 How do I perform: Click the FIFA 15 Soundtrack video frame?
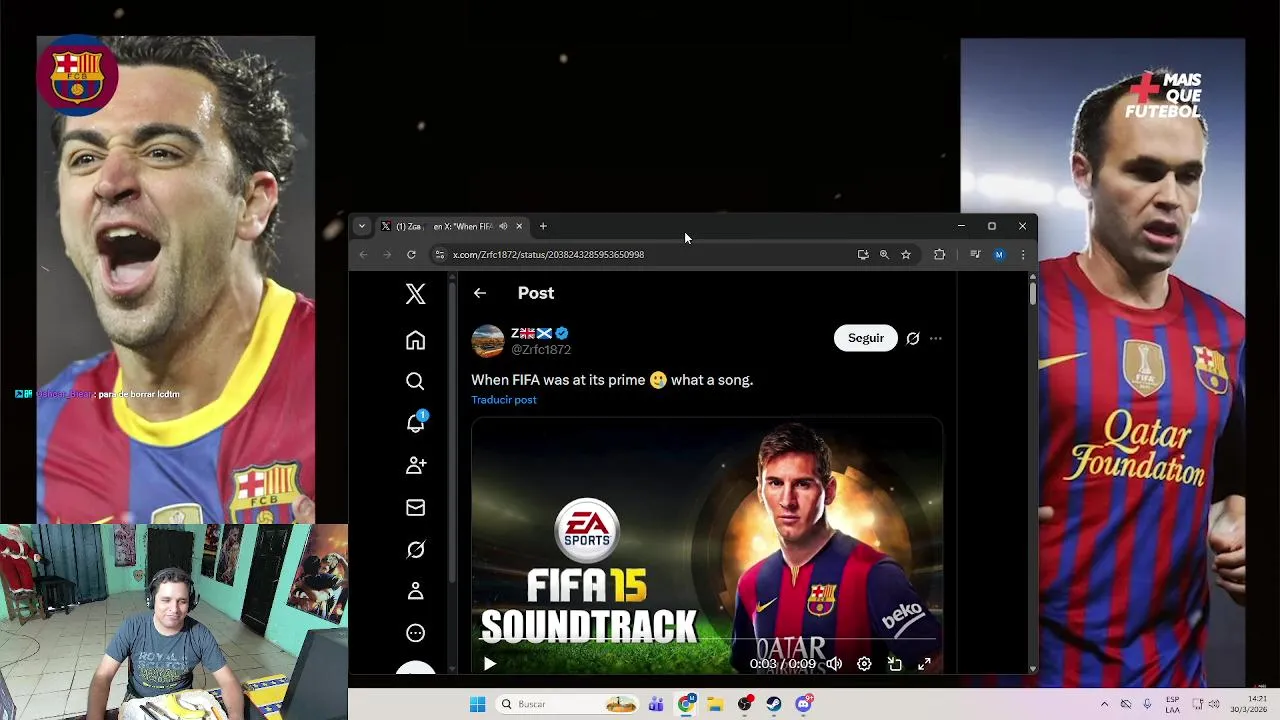click(x=707, y=545)
